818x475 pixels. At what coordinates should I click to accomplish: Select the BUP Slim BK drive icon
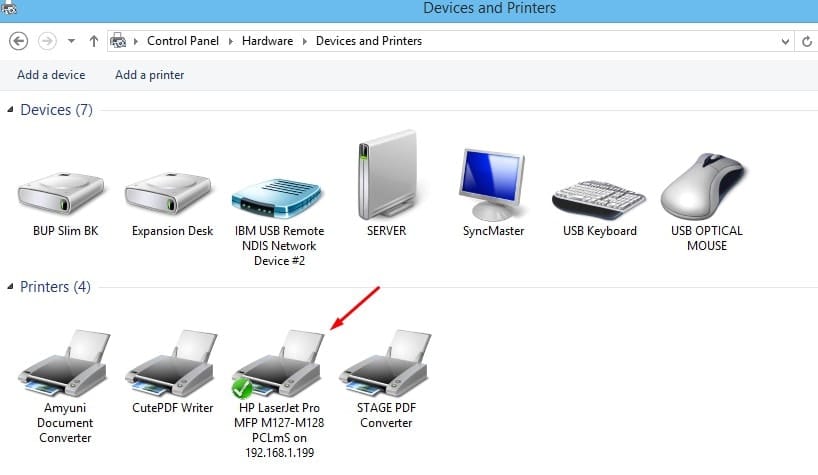[62, 194]
